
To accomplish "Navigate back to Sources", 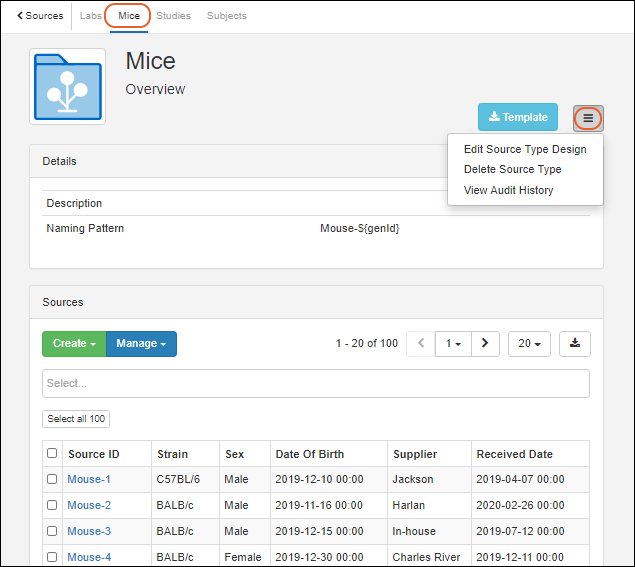I will point(40,16).
